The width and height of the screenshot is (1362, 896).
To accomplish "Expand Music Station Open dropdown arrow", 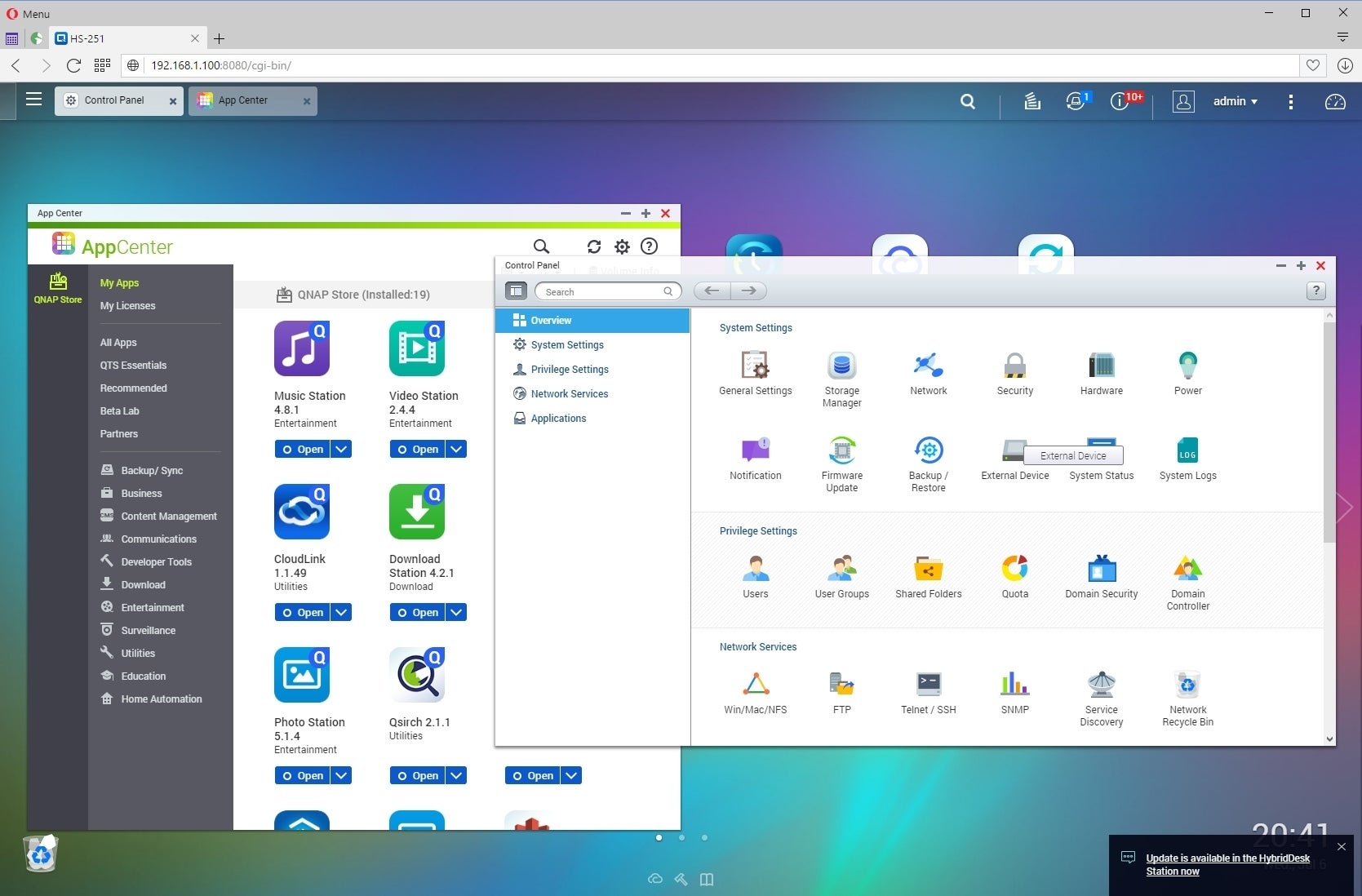I will click(x=341, y=449).
